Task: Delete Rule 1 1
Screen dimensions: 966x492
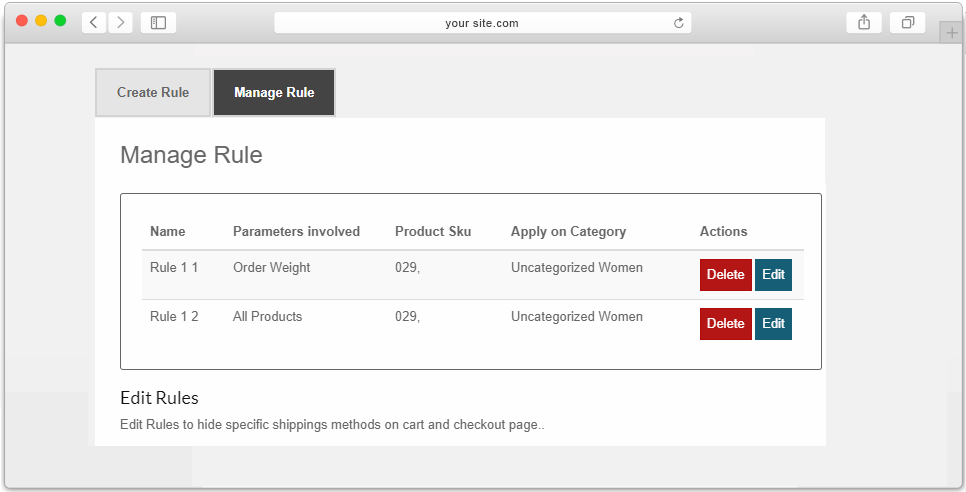Action: click(x=726, y=275)
